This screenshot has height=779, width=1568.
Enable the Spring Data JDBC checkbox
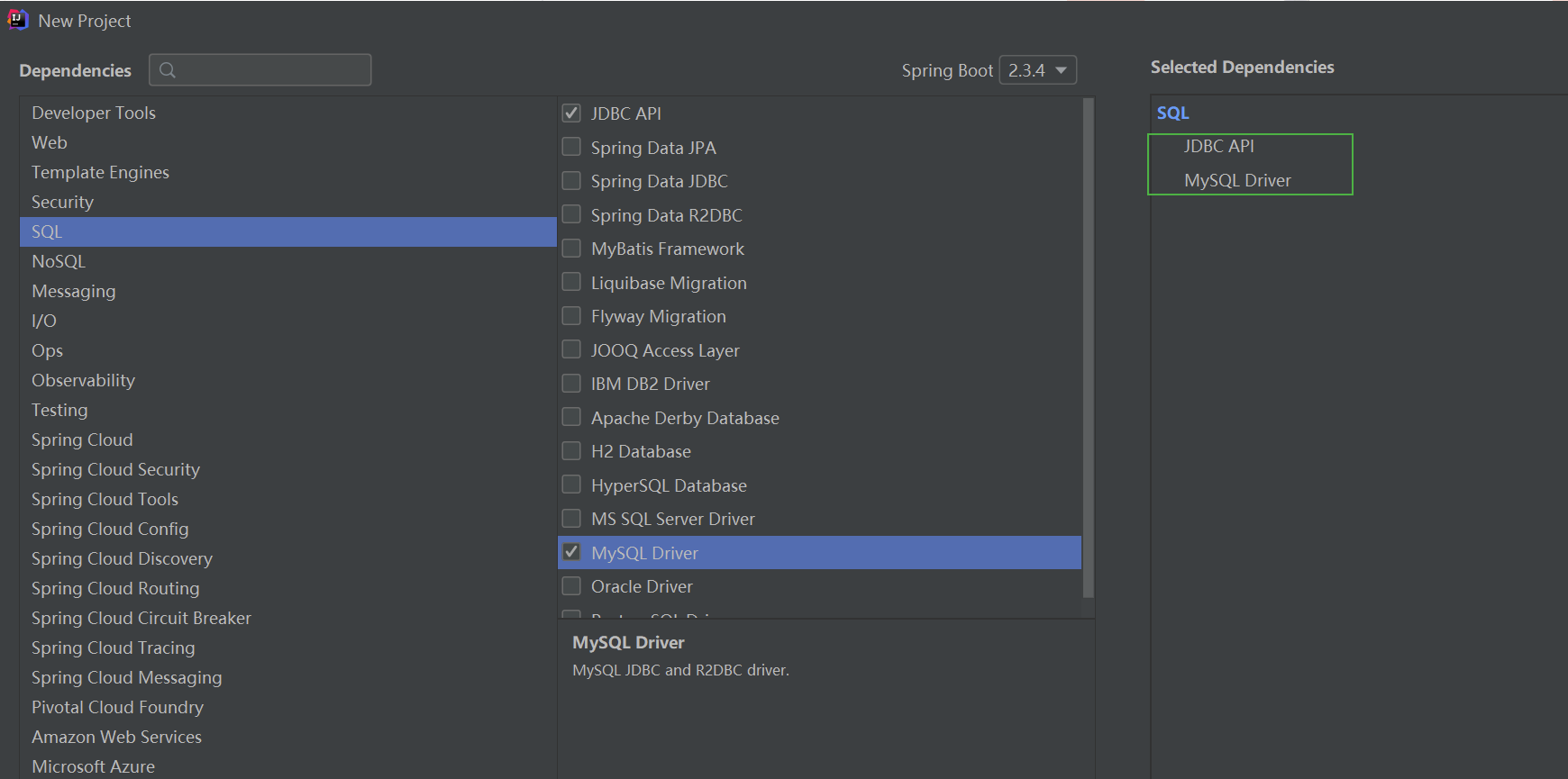[x=571, y=180]
